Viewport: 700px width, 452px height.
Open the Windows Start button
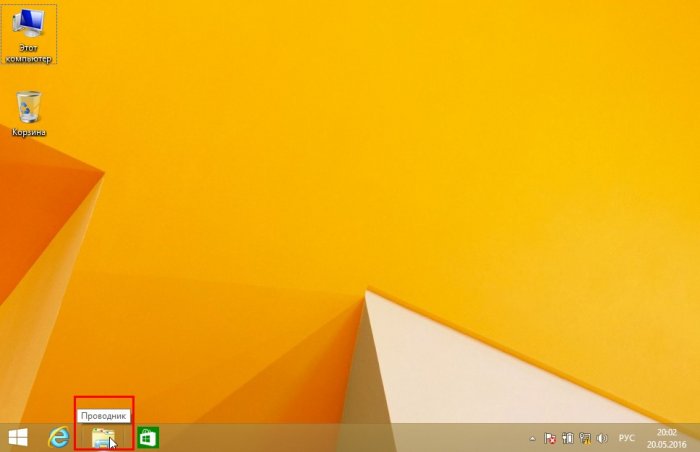(18, 438)
